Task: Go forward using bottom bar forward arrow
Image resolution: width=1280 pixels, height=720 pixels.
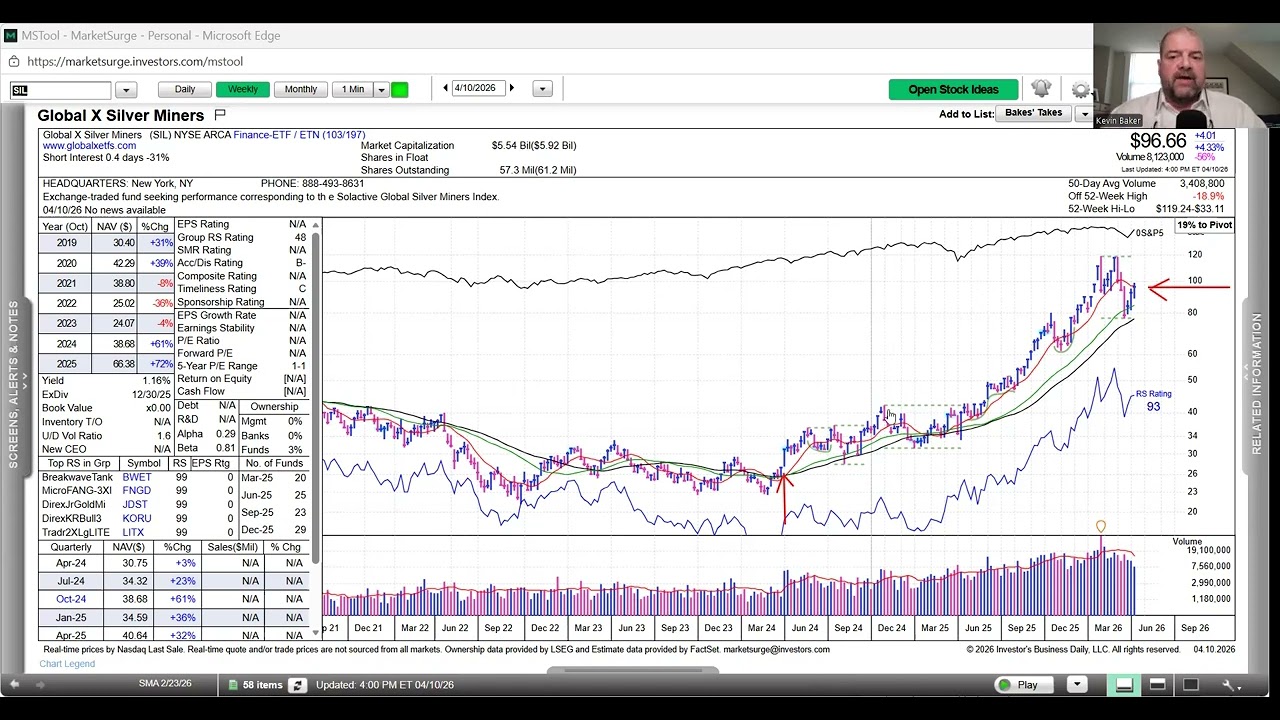Action: point(40,685)
